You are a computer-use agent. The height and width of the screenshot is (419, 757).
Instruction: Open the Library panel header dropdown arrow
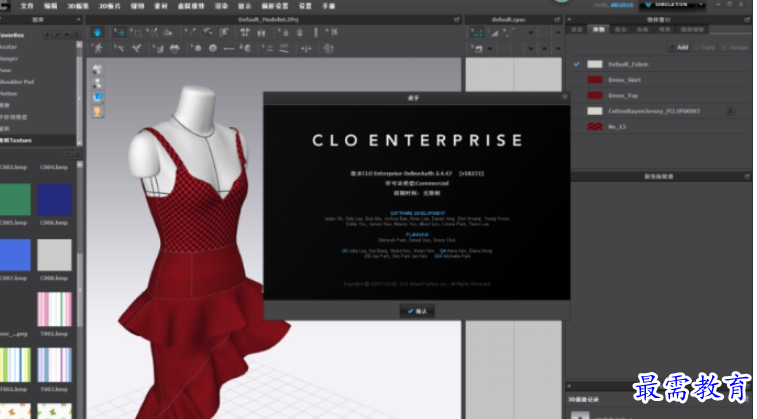pyautogui.click(x=79, y=20)
